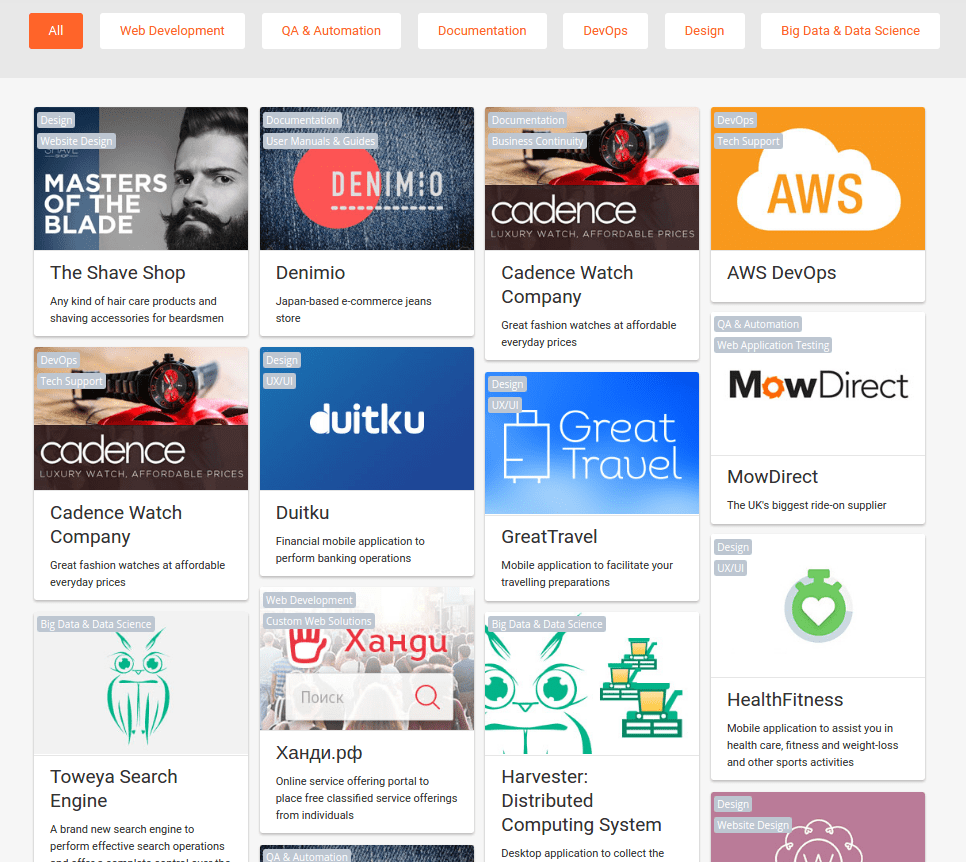Open the Duitku project title
966x862 pixels.
(x=302, y=513)
